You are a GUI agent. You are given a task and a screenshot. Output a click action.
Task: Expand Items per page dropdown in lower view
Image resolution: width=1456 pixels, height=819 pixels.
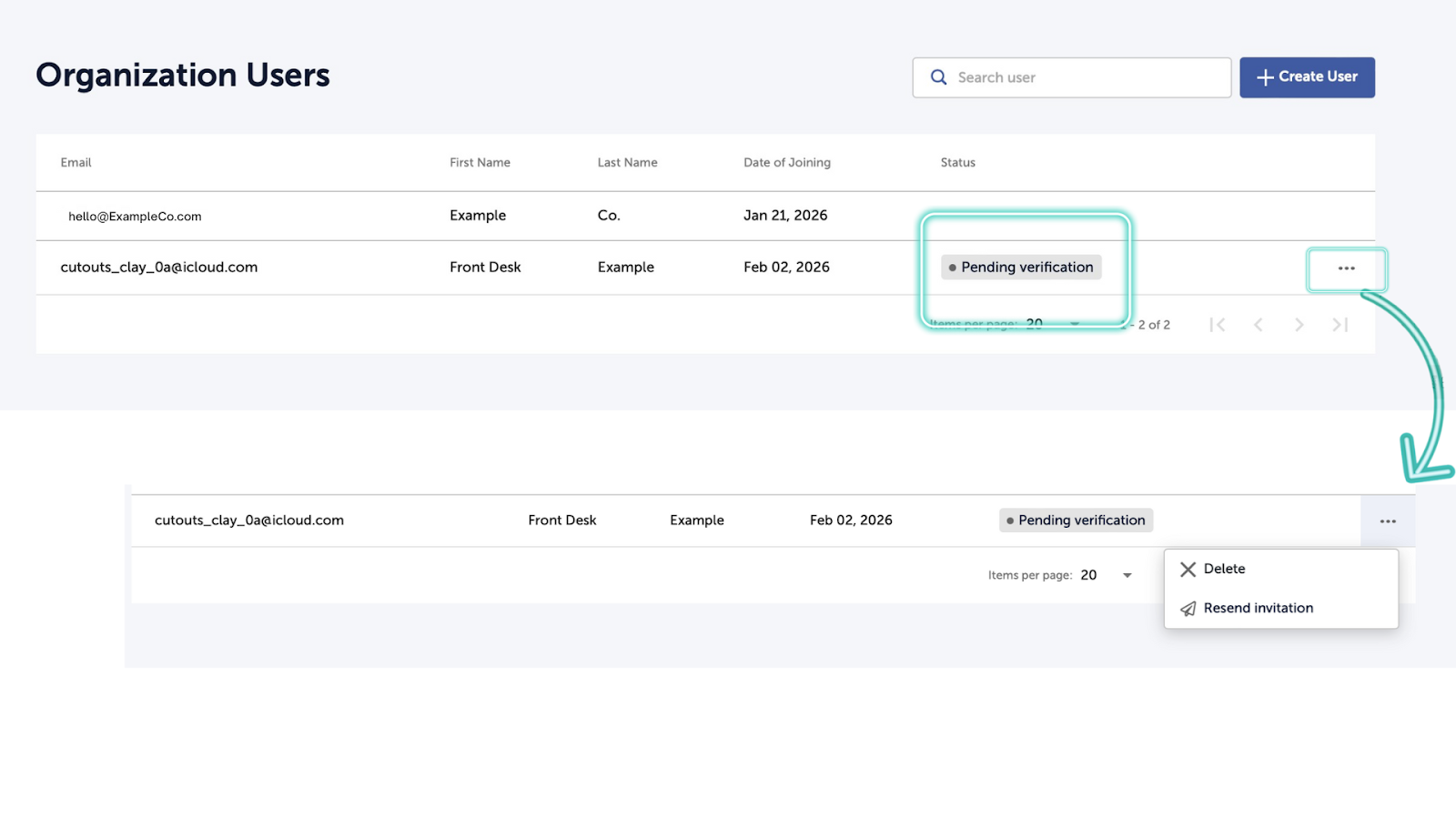(x=1127, y=575)
